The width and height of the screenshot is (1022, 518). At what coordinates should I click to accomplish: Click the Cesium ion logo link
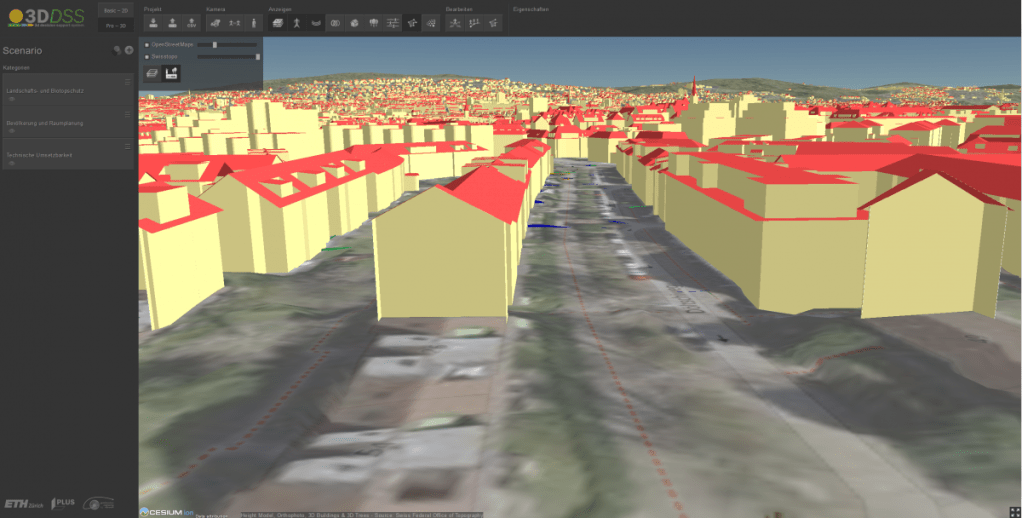point(159,512)
